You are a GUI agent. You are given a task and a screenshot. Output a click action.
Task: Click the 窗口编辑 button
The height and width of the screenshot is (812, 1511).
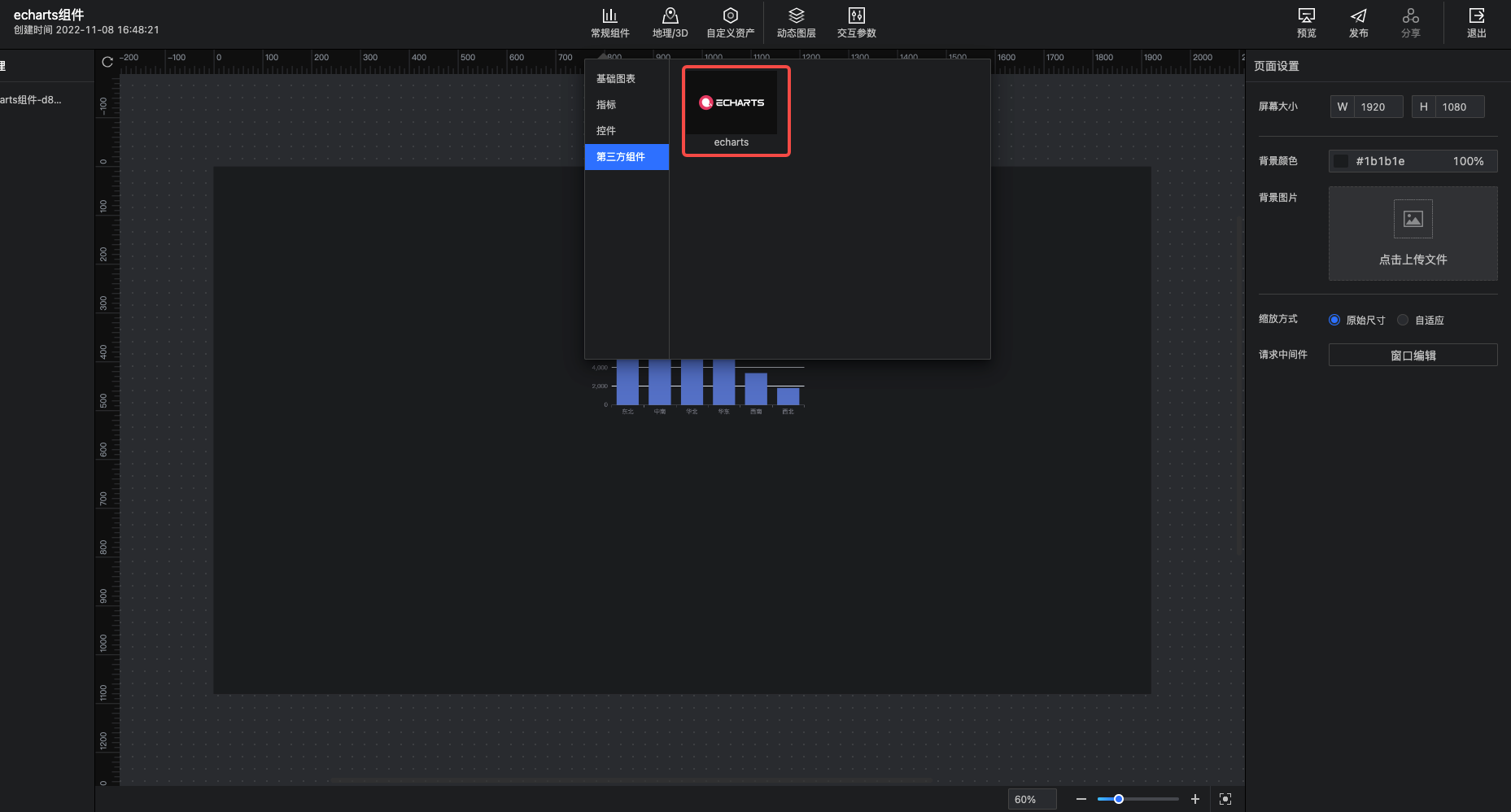click(1413, 356)
